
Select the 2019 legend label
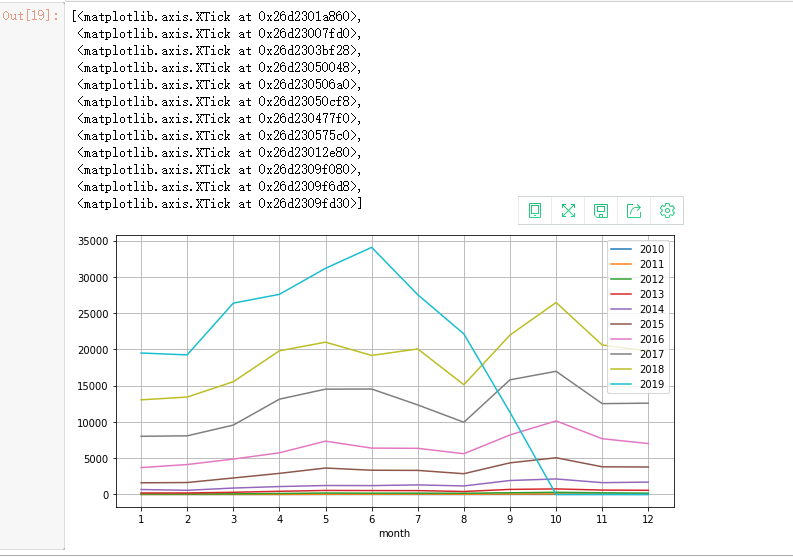tap(652, 384)
